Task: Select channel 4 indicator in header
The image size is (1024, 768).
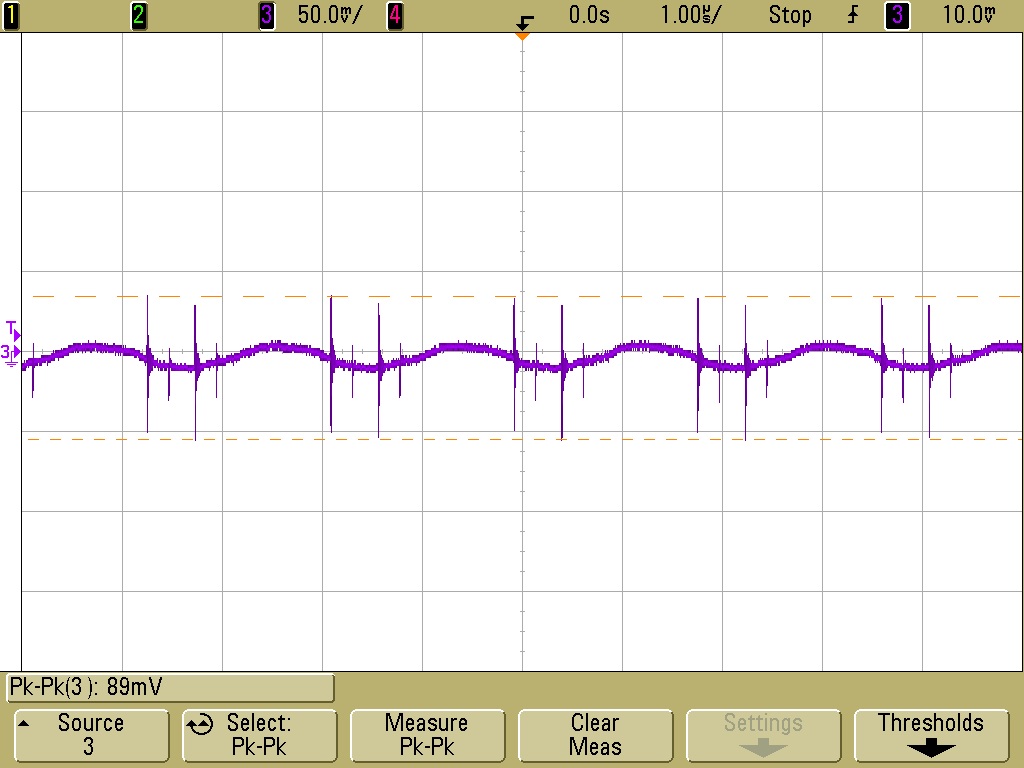Action: pyautogui.click(x=394, y=16)
